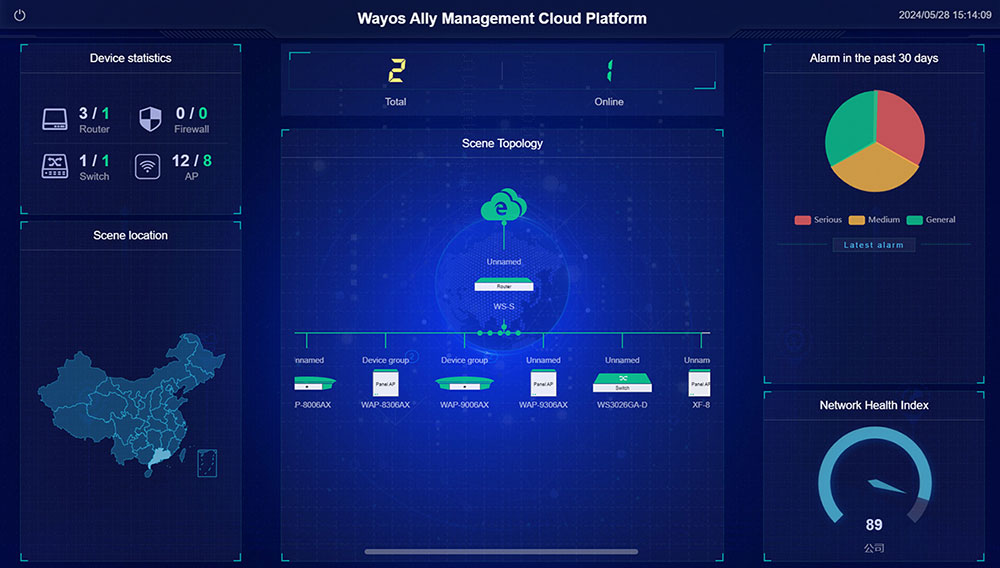Image resolution: width=1000 pixels, height=568 pixels.
Task: Click the Network Health Index gauge
Action: (874, 475)
